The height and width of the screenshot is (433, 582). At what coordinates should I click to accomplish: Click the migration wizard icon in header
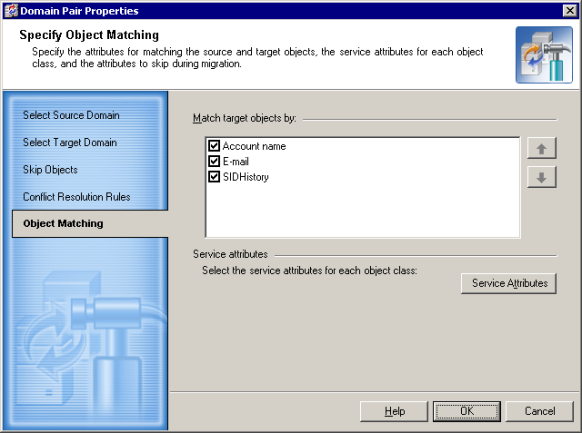(544, 55)
